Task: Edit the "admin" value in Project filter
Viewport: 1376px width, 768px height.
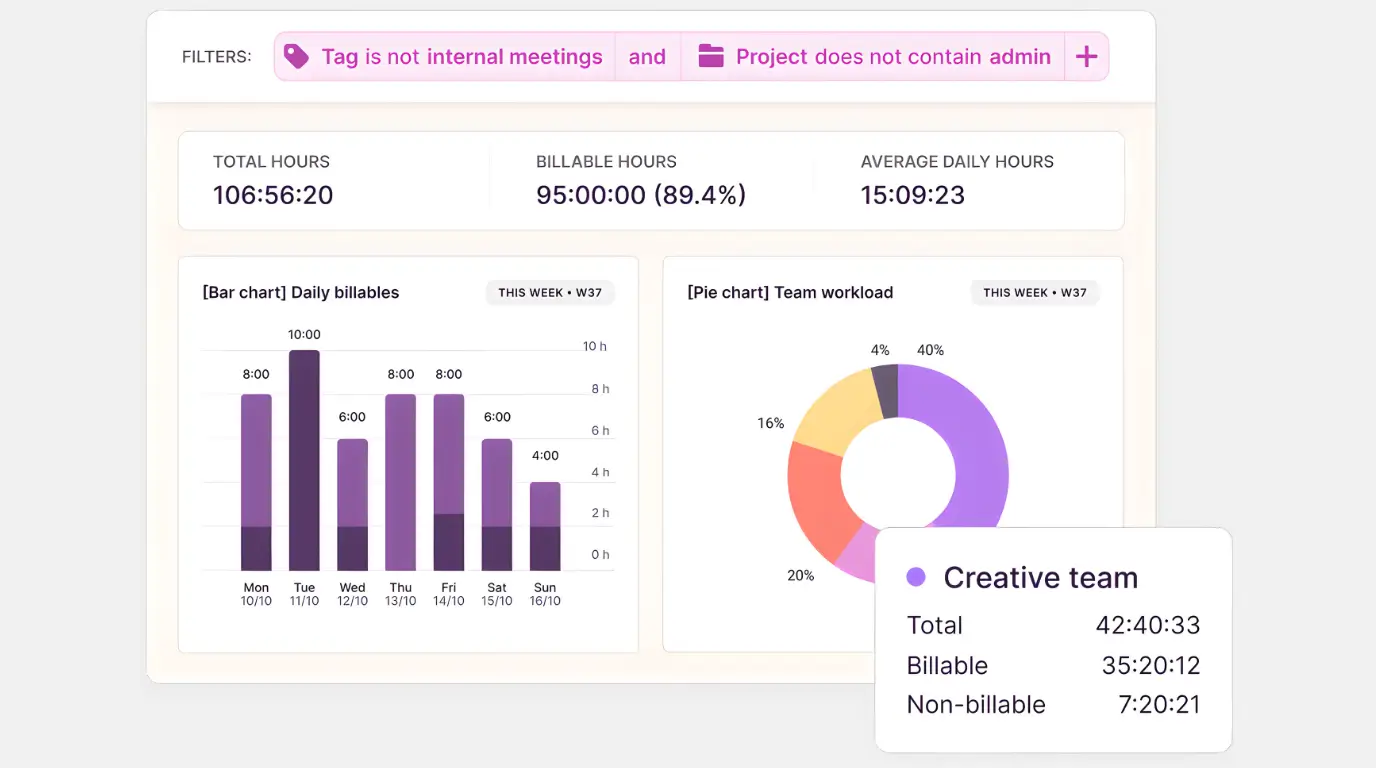Action: pos(1022,56)
